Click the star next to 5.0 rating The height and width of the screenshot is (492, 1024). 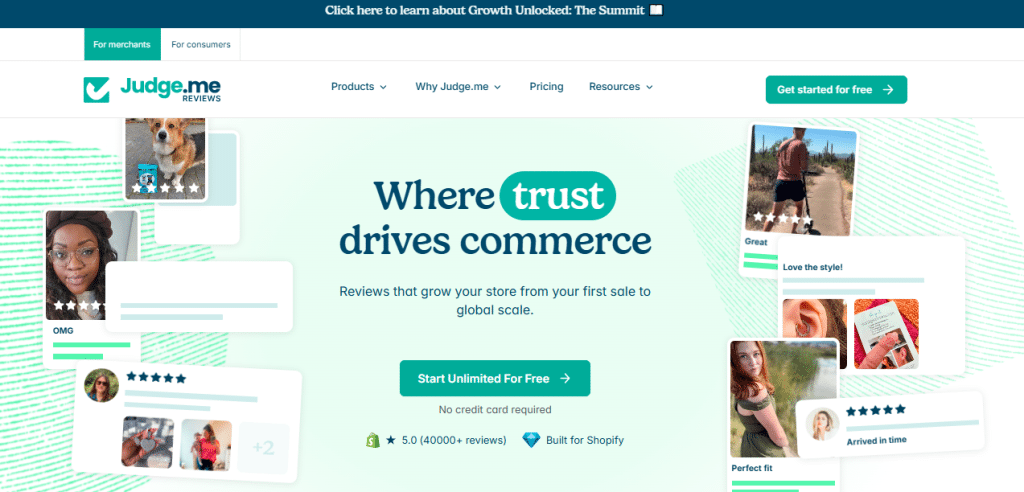pos(391,440)
